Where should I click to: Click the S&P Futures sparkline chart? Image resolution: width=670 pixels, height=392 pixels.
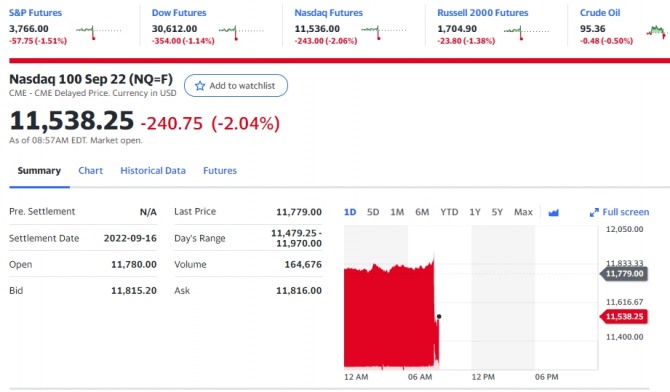click(99, 32)
